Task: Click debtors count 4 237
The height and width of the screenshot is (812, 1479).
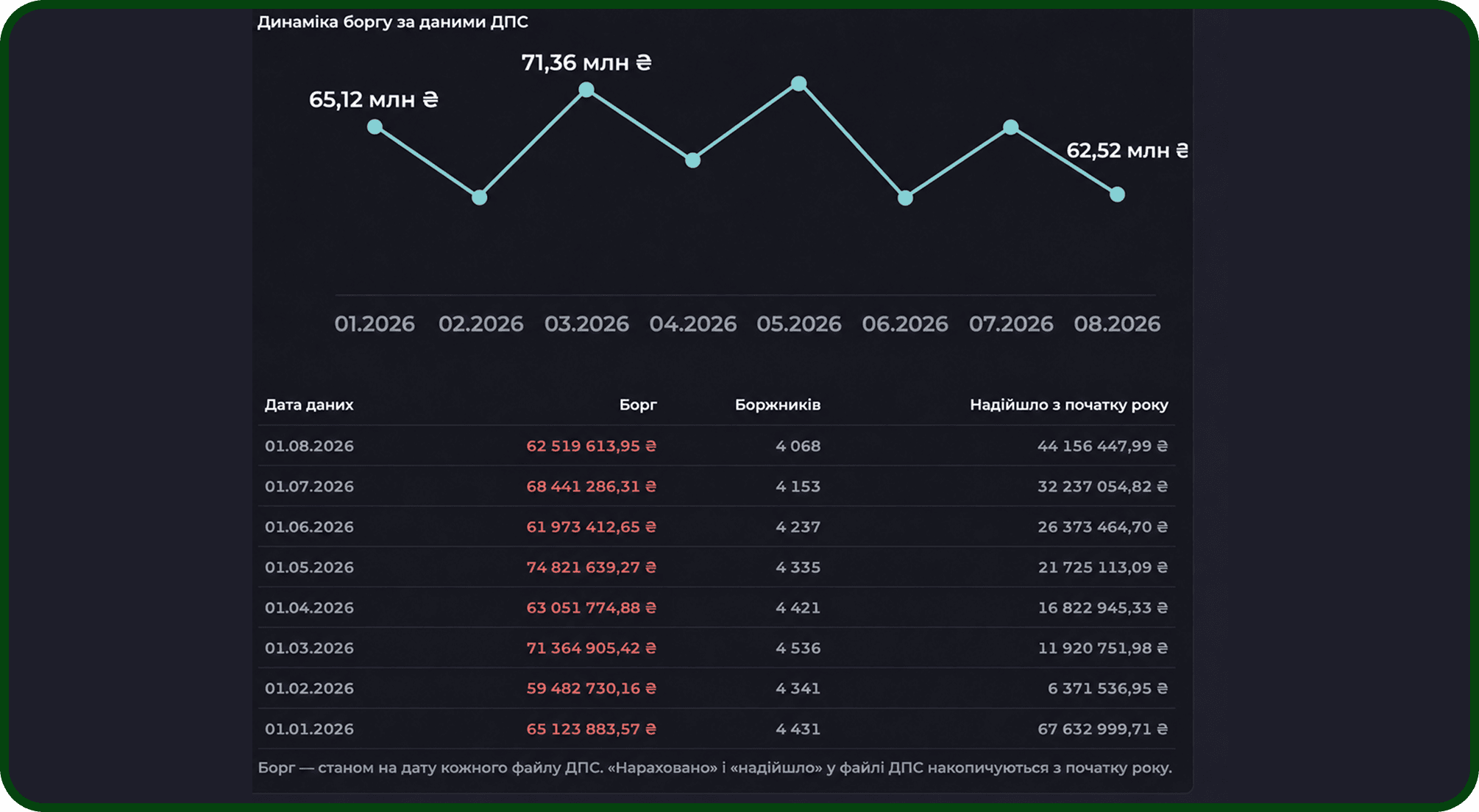Action: (798, 527)
